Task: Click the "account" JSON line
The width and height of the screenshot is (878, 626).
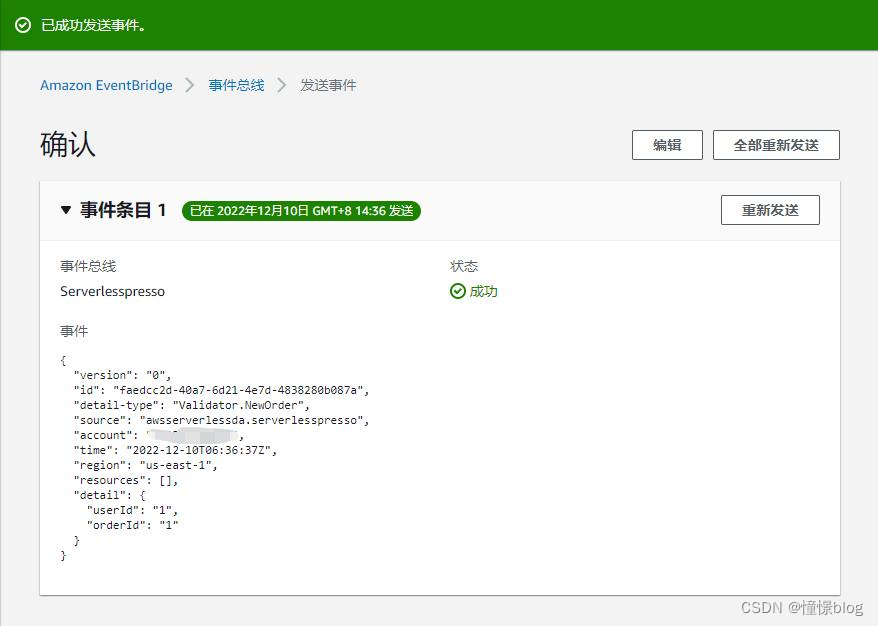Action: (x=158, y=435)
